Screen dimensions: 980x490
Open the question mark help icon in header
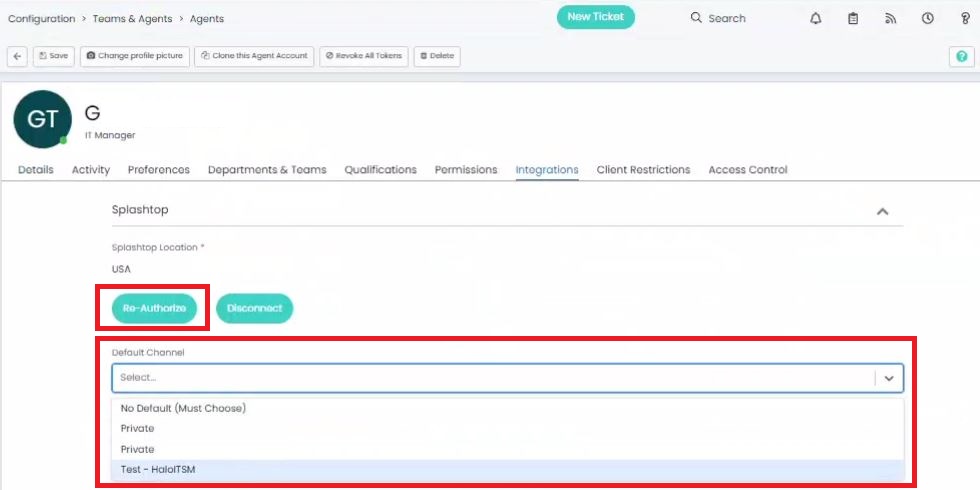(x=965, y=19)
